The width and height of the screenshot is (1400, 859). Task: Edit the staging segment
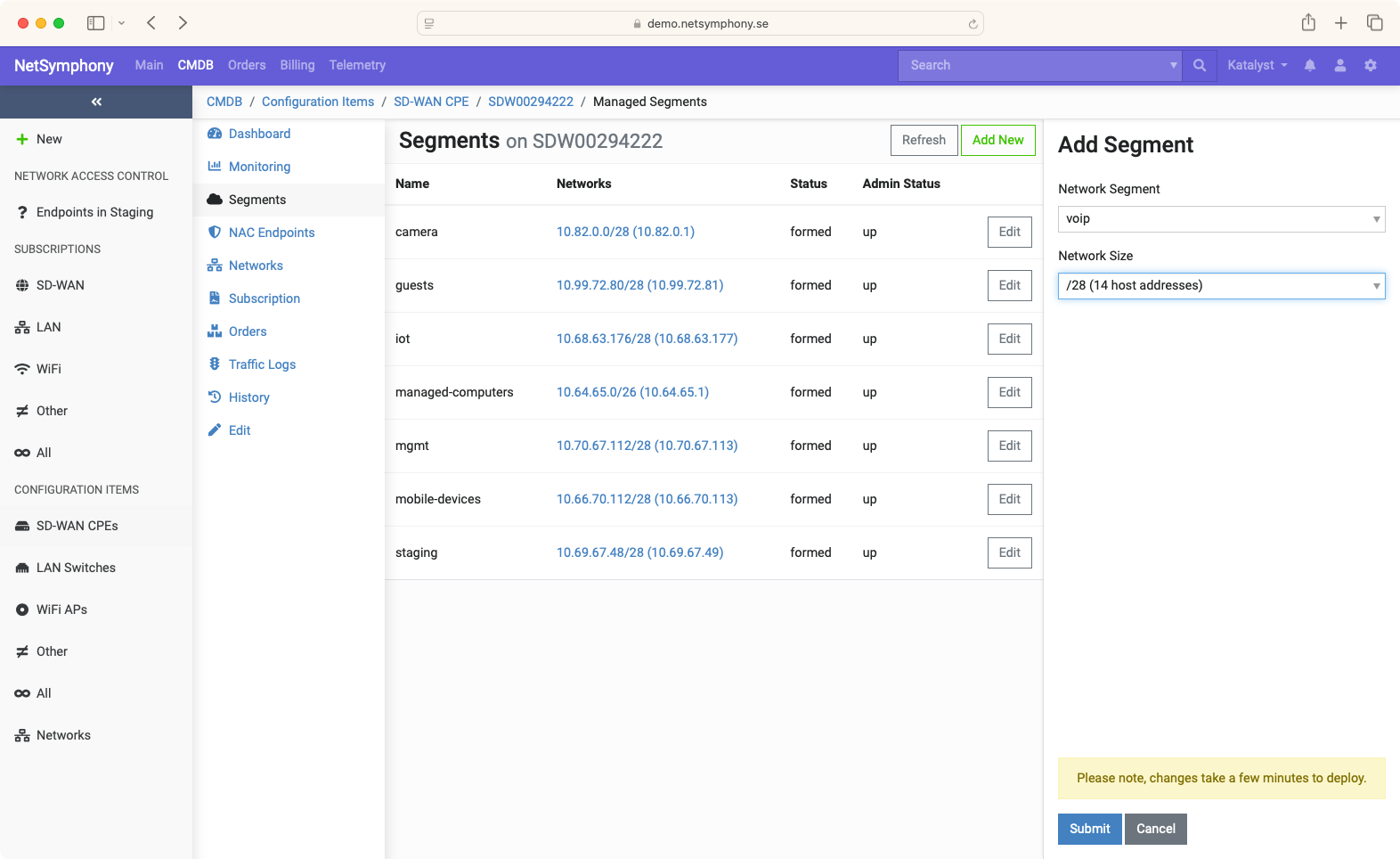pyautogui.click(x=1009, y=552)
